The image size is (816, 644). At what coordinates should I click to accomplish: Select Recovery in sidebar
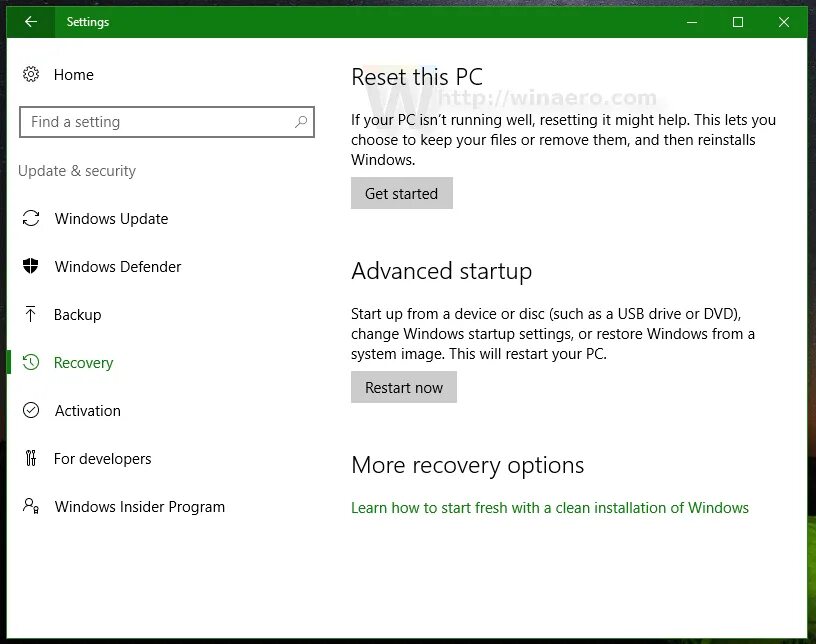[83, 363]
